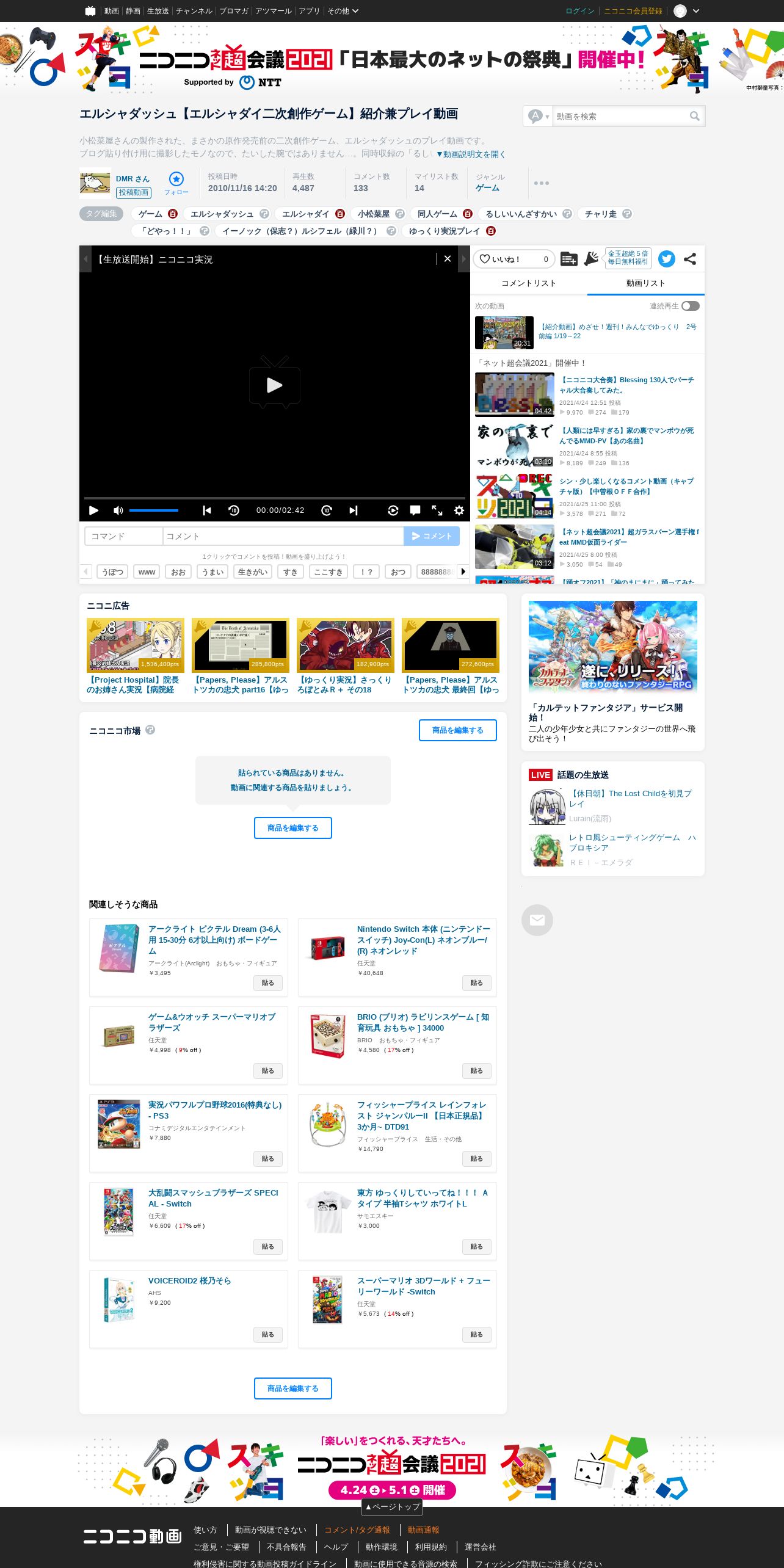Click ▲ページトップ button
This screenshot has width=784, height=1568.
pos(392,1506)
